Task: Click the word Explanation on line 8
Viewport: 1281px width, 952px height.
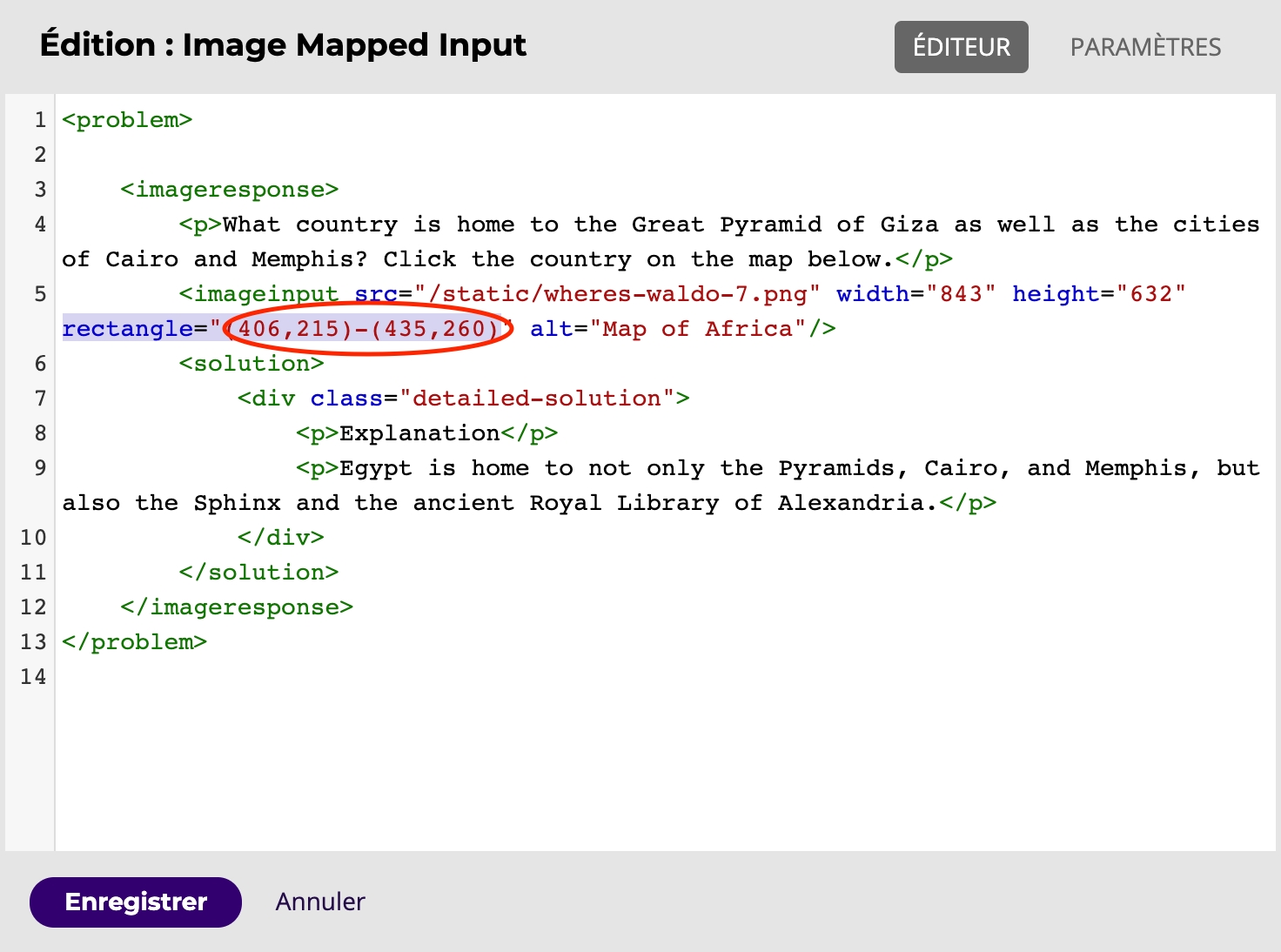Action: coord(419,433)
